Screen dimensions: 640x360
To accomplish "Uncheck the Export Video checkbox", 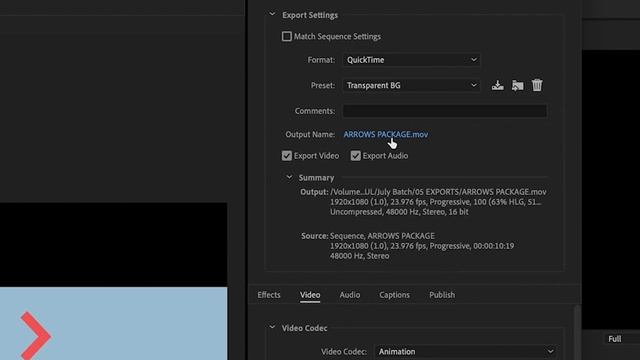I will tap(287, 156).
